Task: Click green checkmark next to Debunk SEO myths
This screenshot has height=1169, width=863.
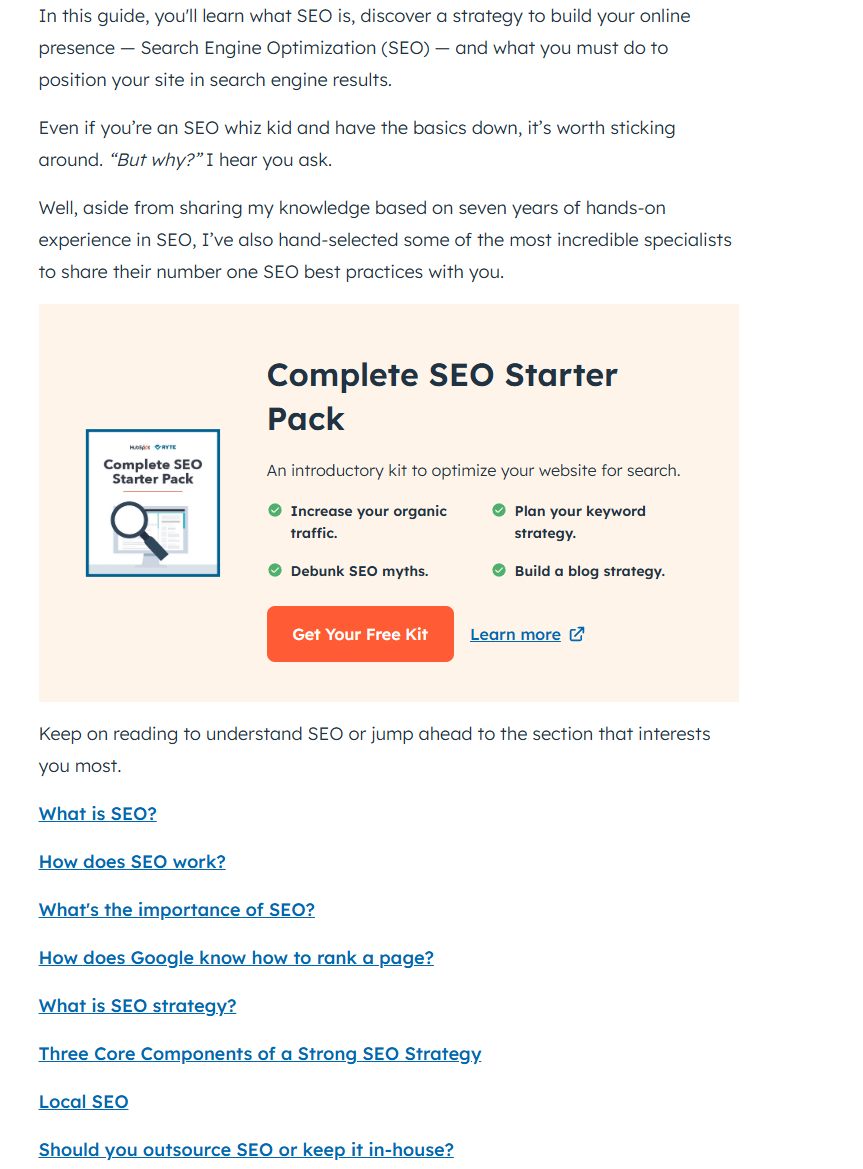Action: click(275, 570)
